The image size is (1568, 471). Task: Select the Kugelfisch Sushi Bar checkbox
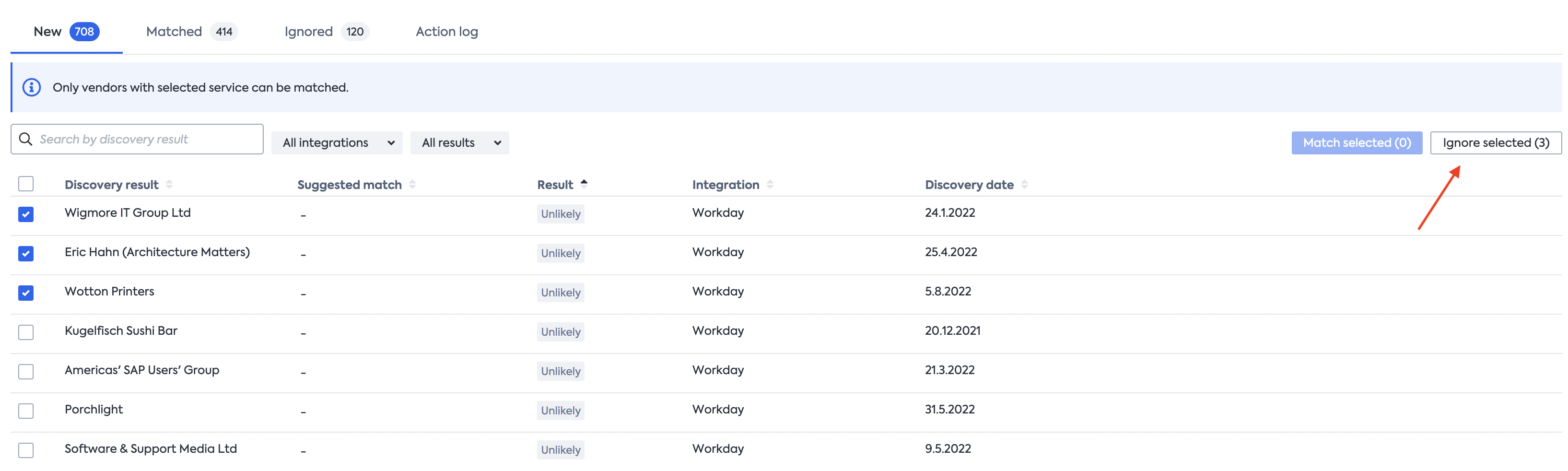click(x=25, y=332)
